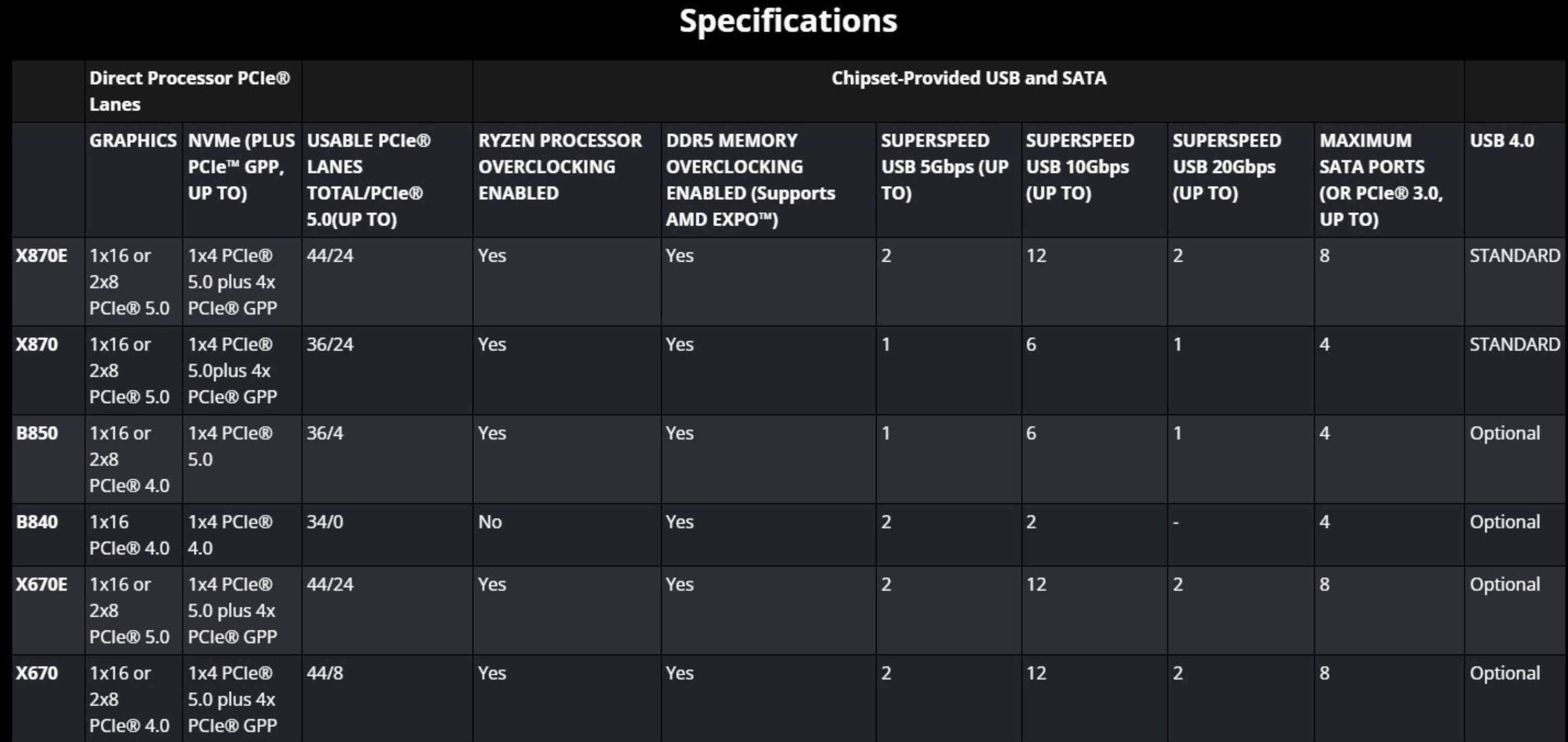The width and height of the screenshot is (1568, 742).
Task: Select the X870E row label
Action: pos(41,256)
